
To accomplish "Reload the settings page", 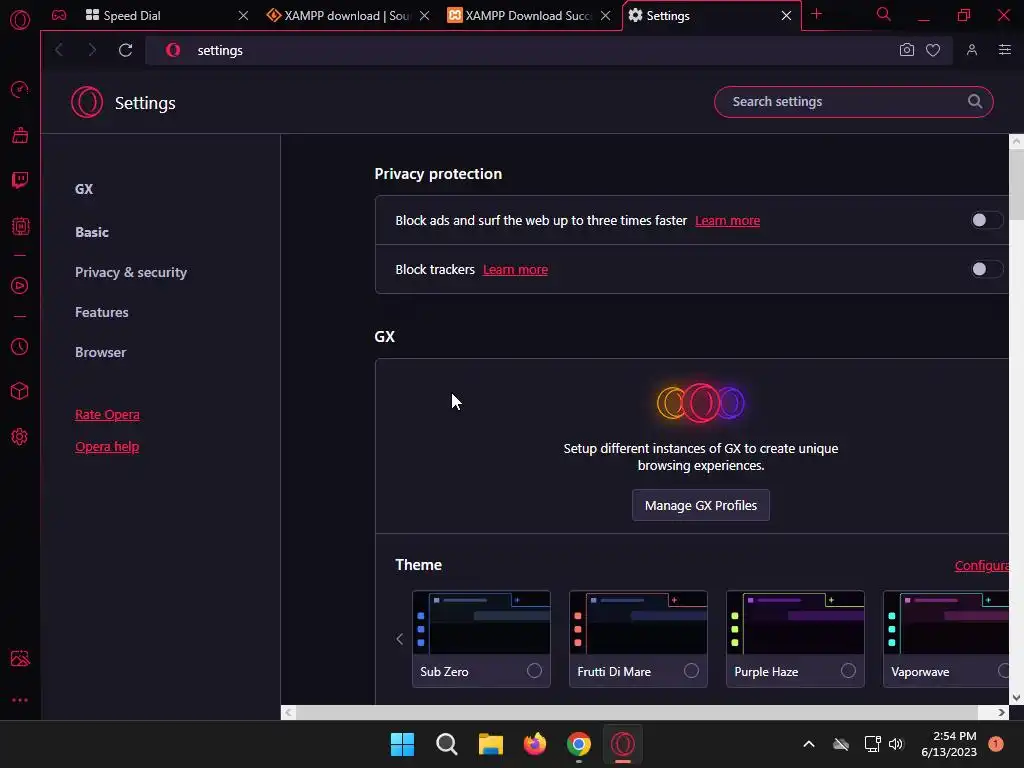I will (x=125, y=50).
